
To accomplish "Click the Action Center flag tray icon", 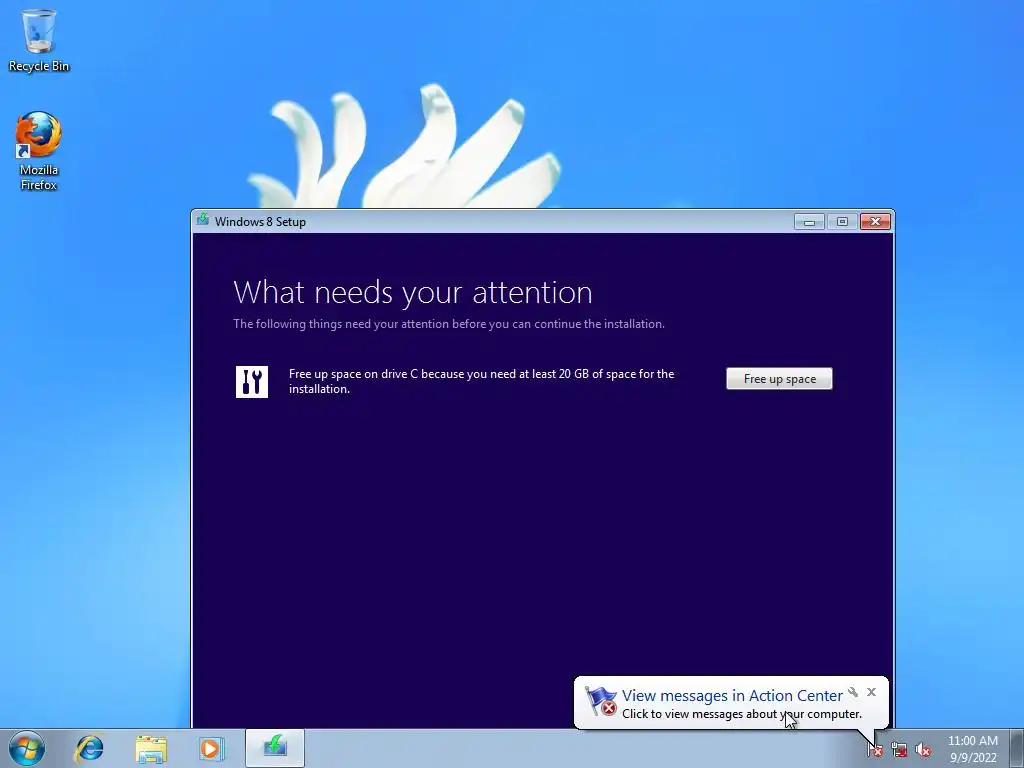I will pyautogui.click(x=875, y=750).
